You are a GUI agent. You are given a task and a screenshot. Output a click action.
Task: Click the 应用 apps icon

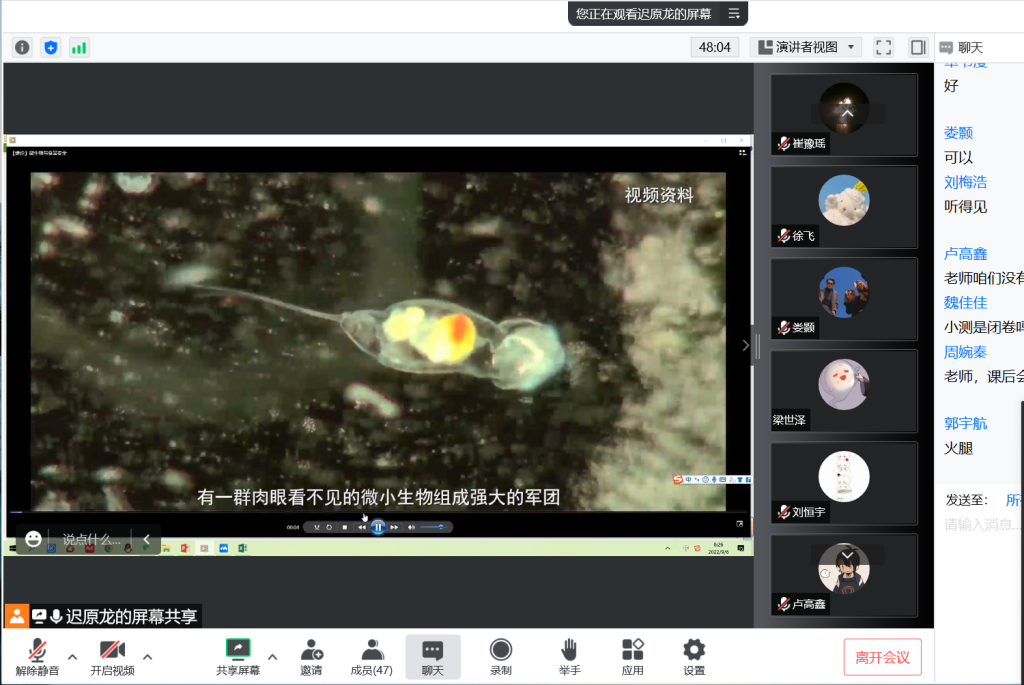tap(632, 657)
